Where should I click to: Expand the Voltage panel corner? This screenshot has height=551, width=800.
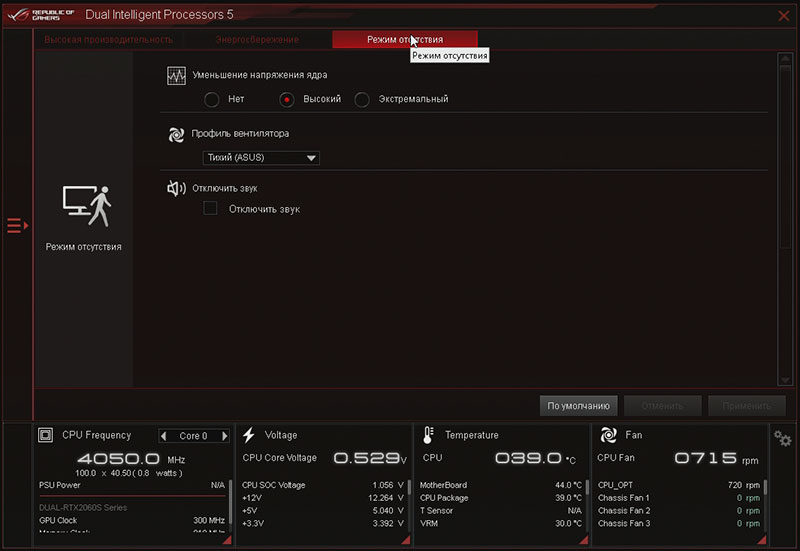[x=406, y=539]
